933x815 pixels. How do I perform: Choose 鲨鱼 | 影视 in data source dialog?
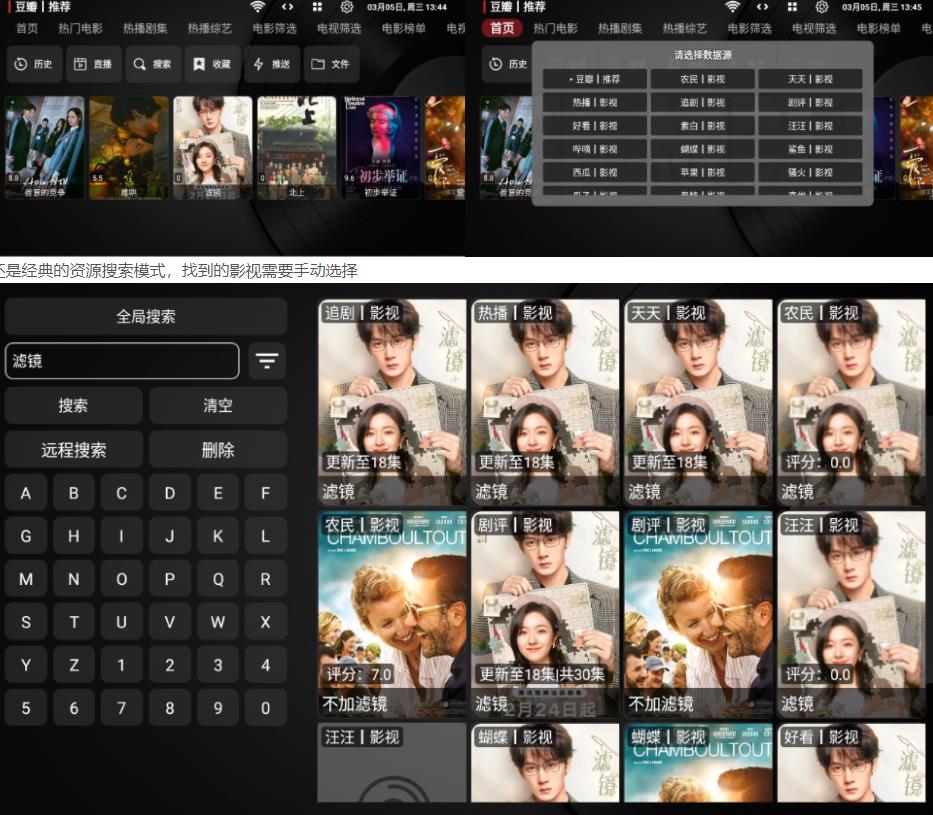810,149
